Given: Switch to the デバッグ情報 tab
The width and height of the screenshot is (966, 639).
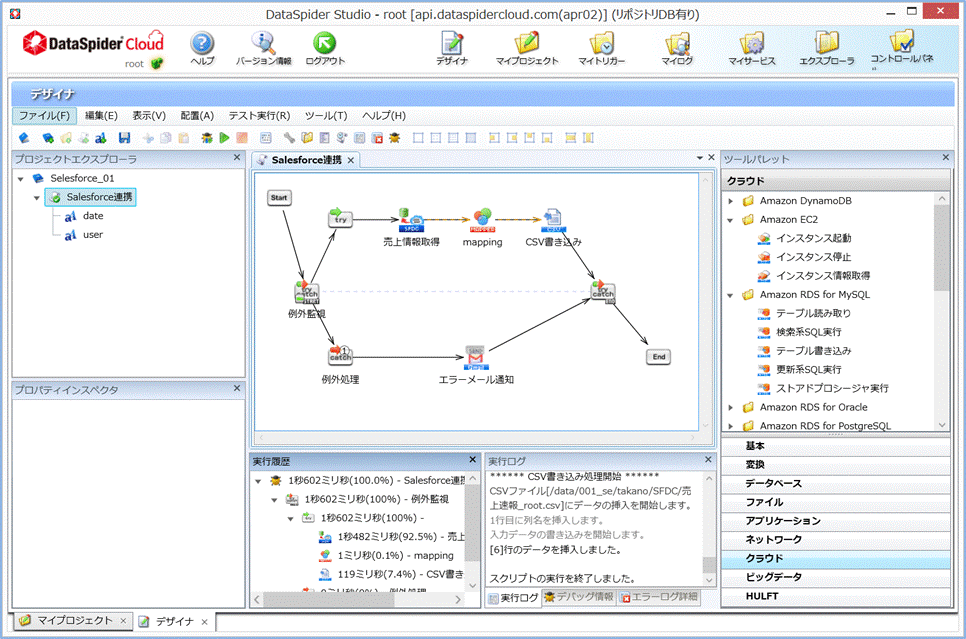Looking at the screenshot, I should pos(578,596).
